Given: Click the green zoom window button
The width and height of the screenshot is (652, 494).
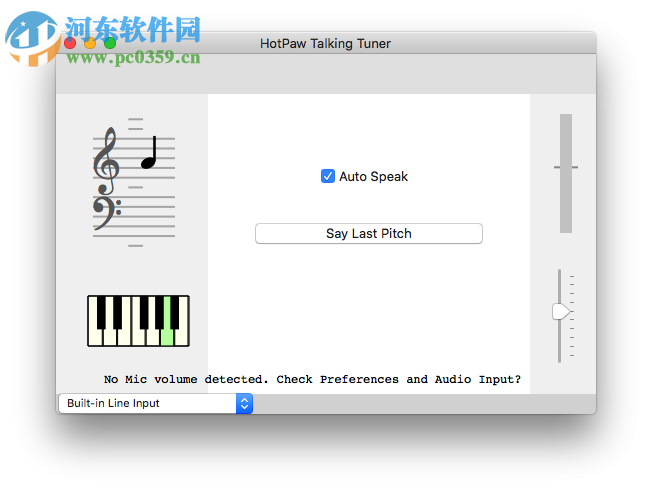Looking at the screenshot, I should [x=110, y=43].
